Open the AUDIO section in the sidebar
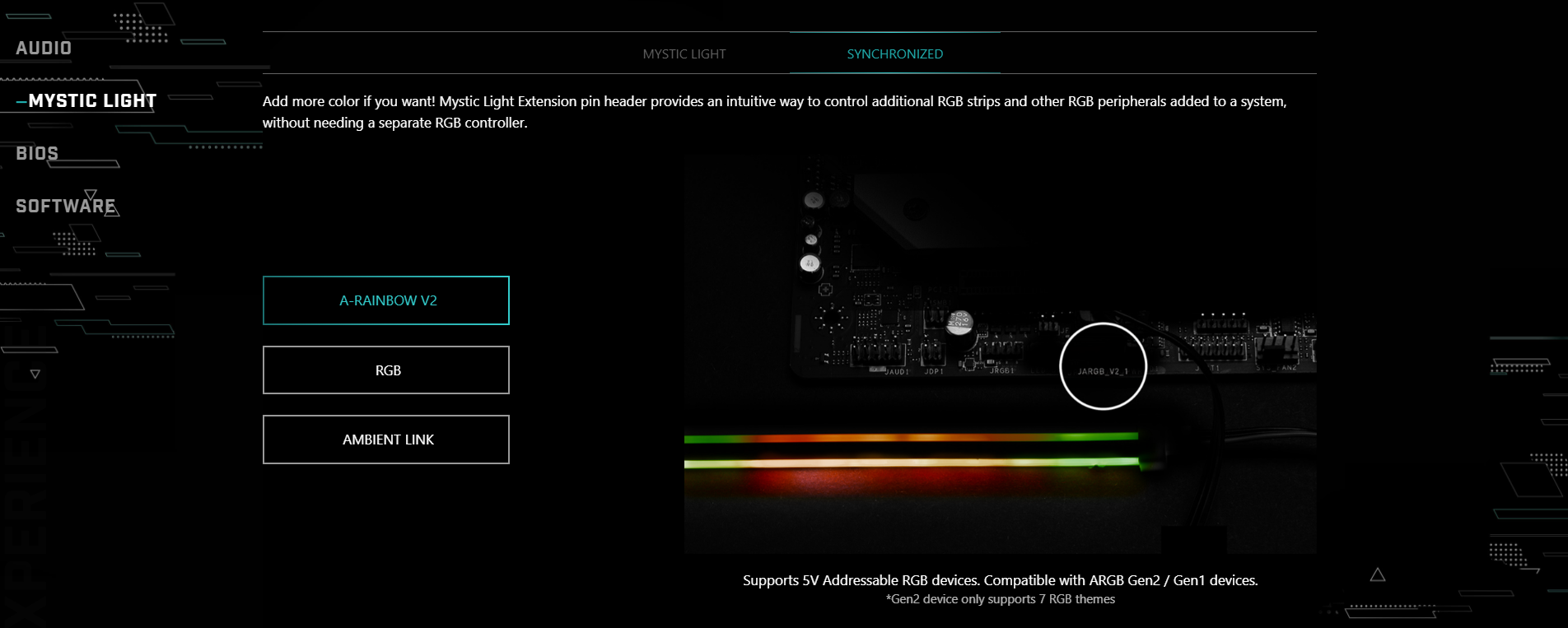 (x=44, y=49)
